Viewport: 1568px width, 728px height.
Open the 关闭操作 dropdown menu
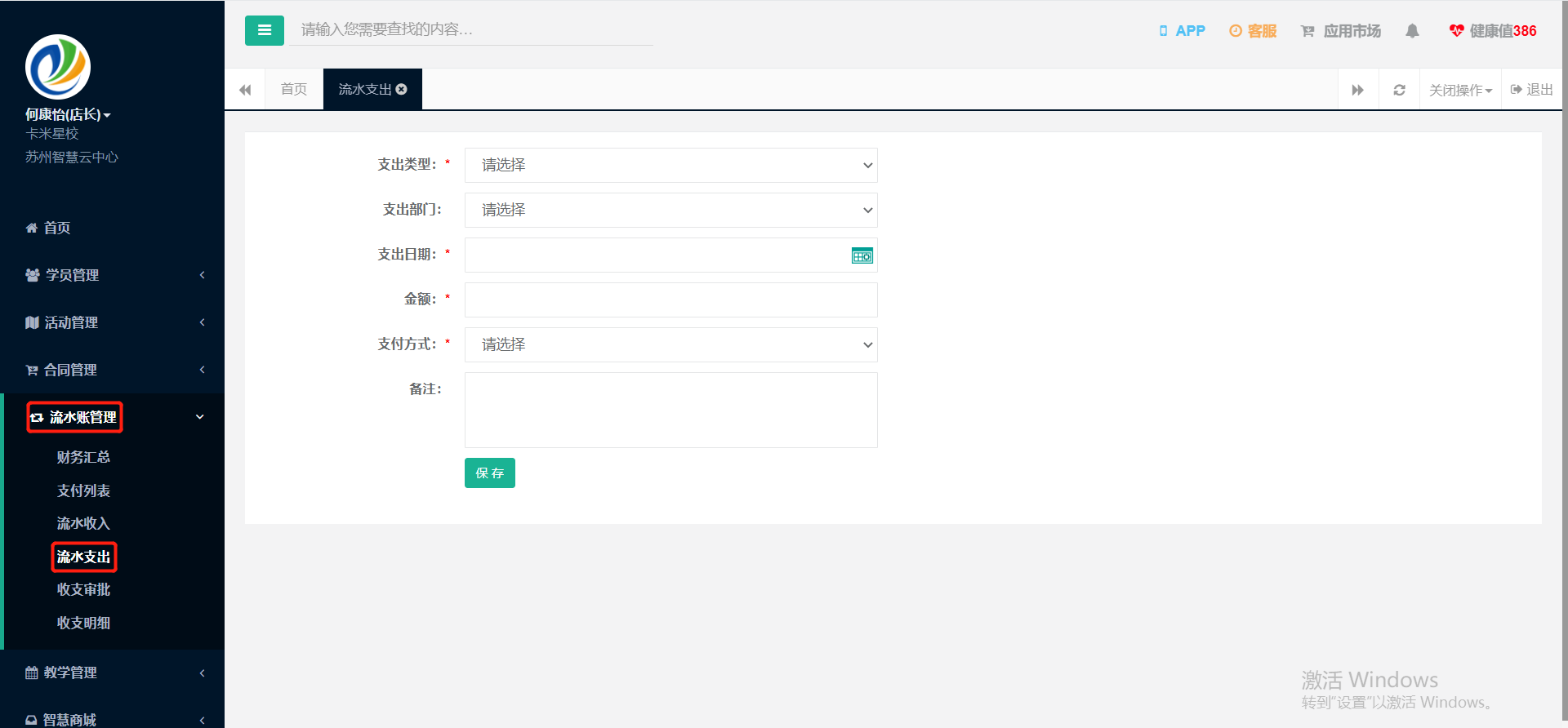1460,90
